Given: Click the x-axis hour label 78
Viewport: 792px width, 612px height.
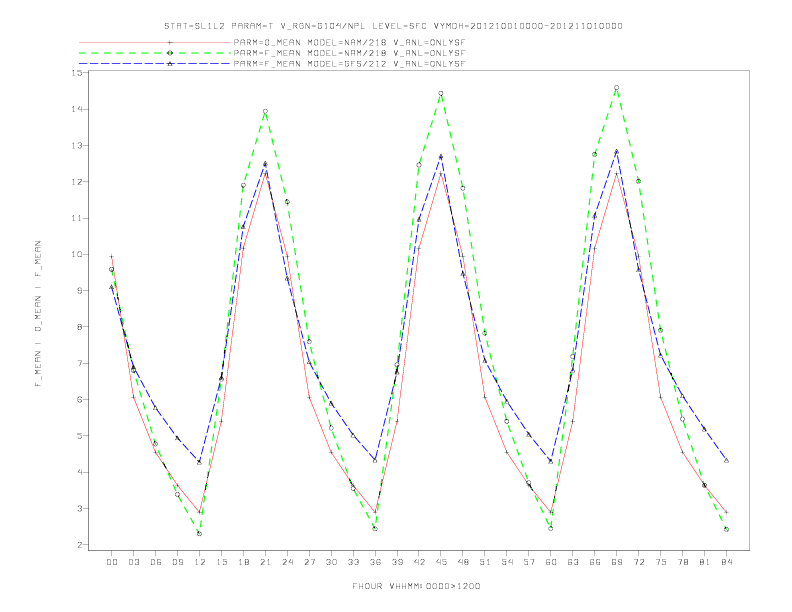Looking at the screenshot, I should tap(682, 562).
